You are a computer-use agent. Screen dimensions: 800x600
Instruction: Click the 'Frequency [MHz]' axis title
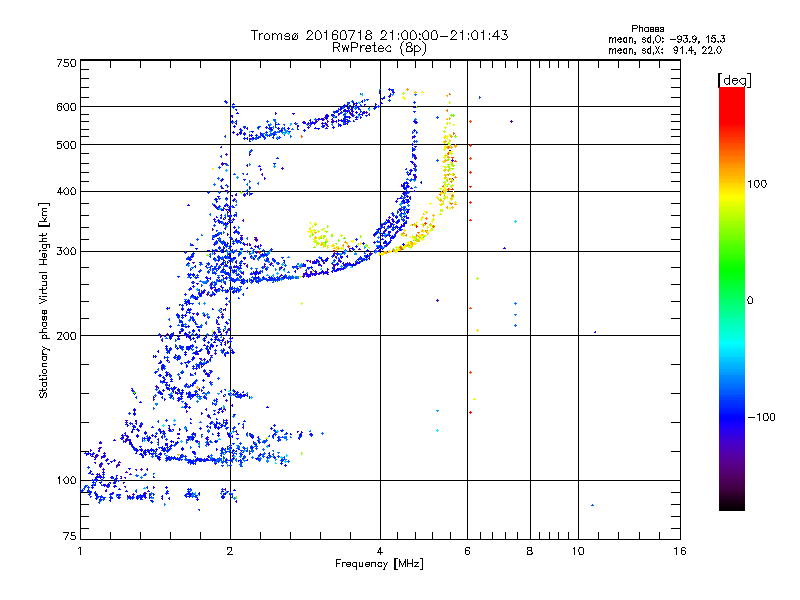coord(379,564)
